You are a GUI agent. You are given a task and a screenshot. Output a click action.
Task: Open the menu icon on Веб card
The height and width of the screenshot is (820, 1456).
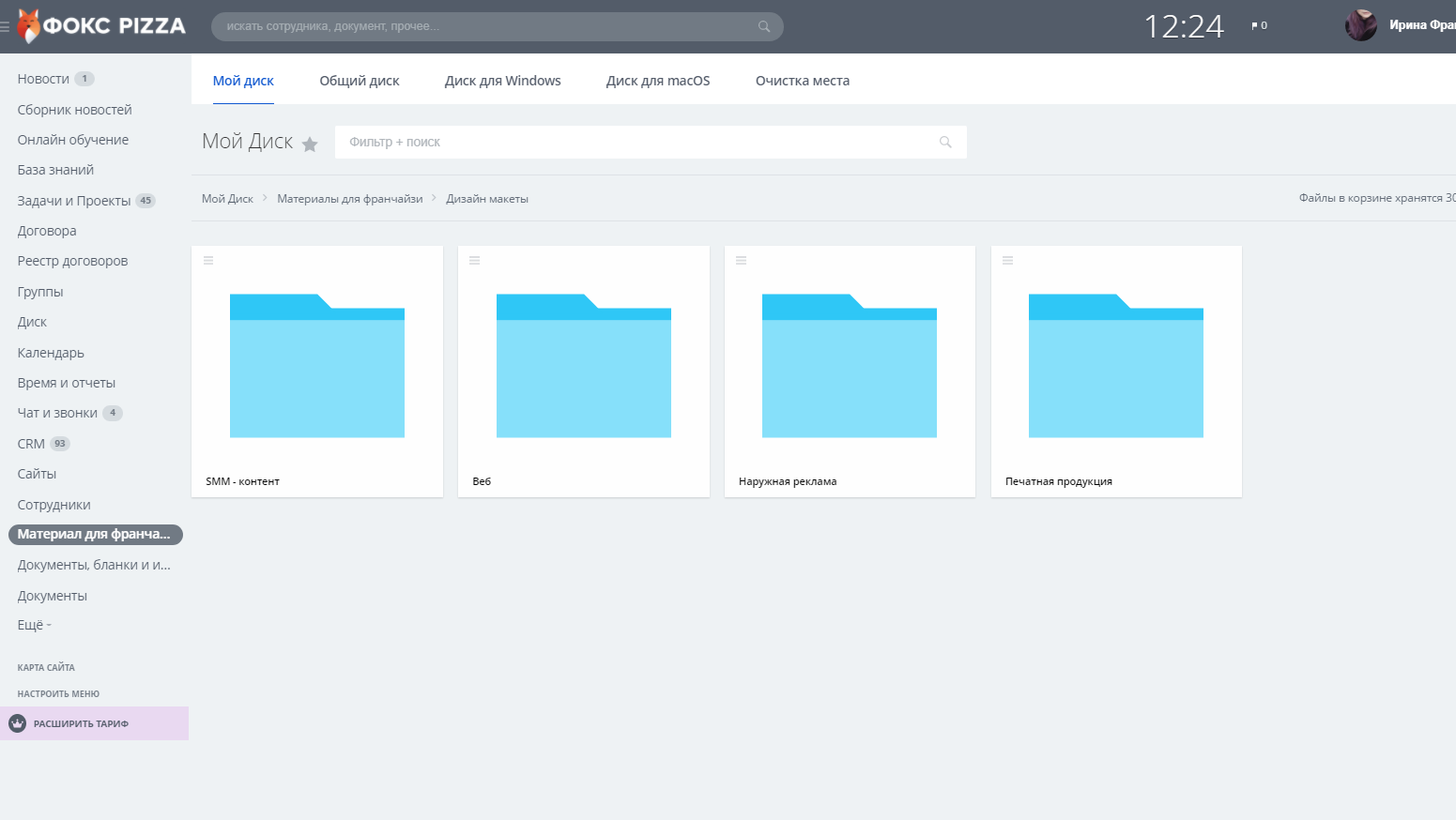click(x=475, y=261)
